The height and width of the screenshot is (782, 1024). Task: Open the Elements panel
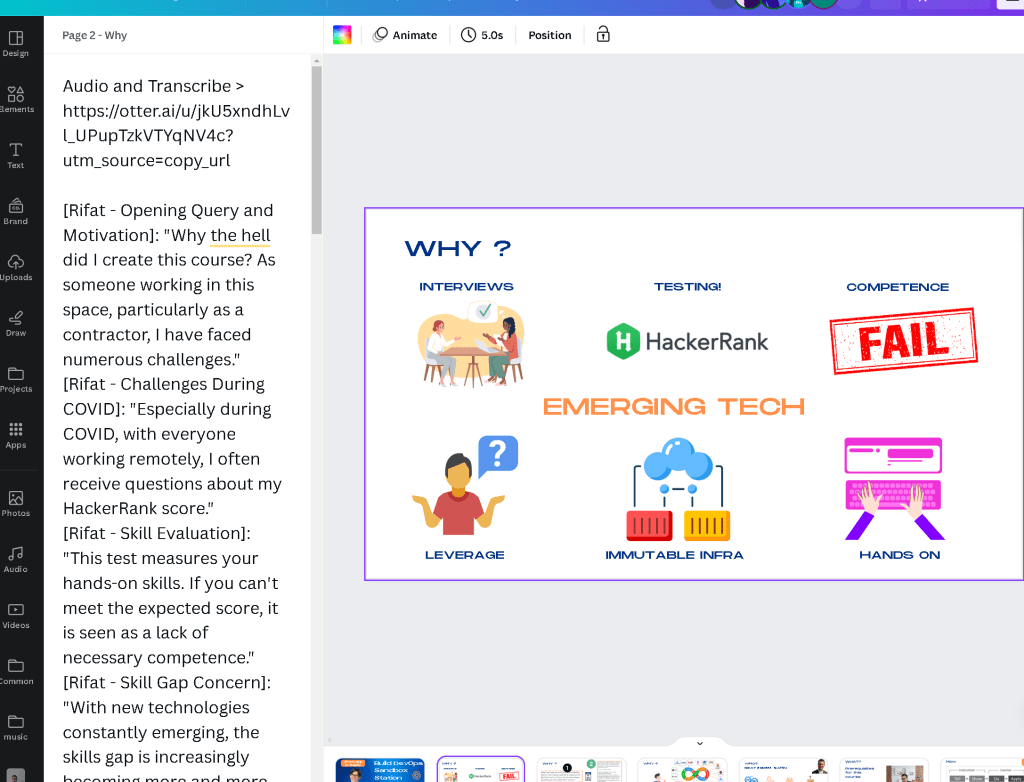(x=16, y=100)
